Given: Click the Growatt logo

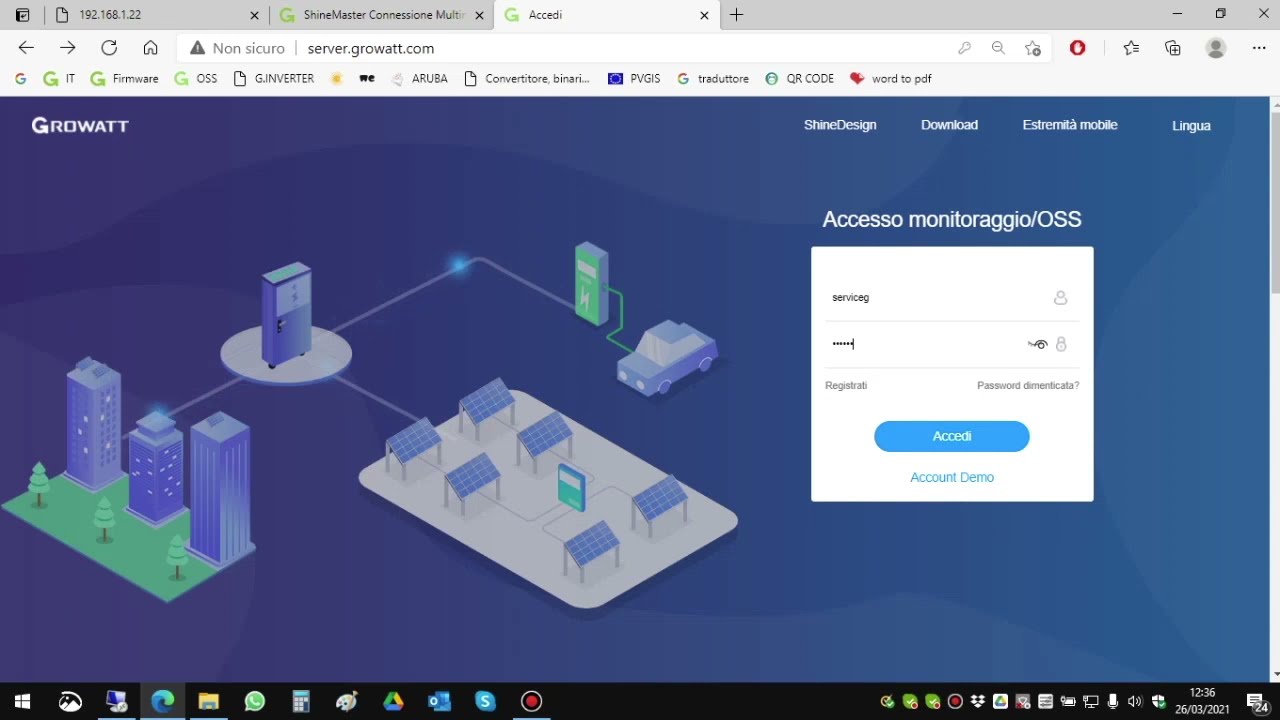Looking at the screenshot, I should [80, 125].
